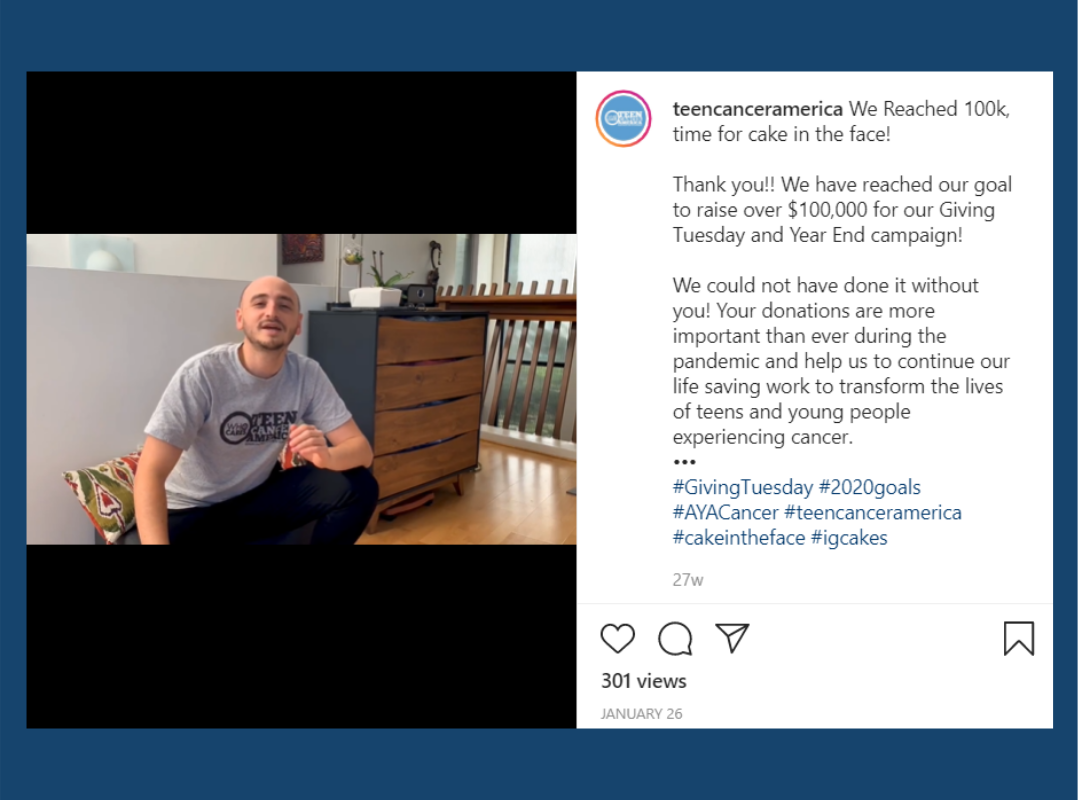
Task: Open the #2020goals hashtag
Action: [869, 487]
